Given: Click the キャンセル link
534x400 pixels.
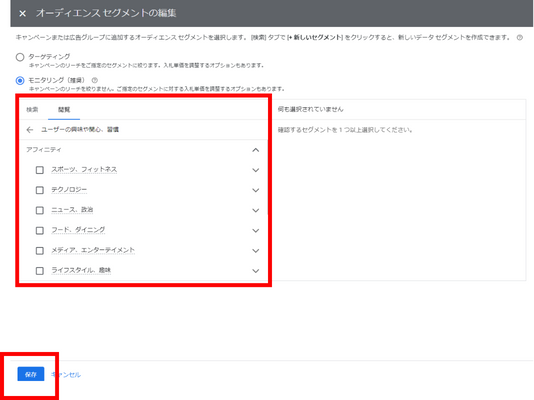Looking at the screenshot, I should 66,374.
